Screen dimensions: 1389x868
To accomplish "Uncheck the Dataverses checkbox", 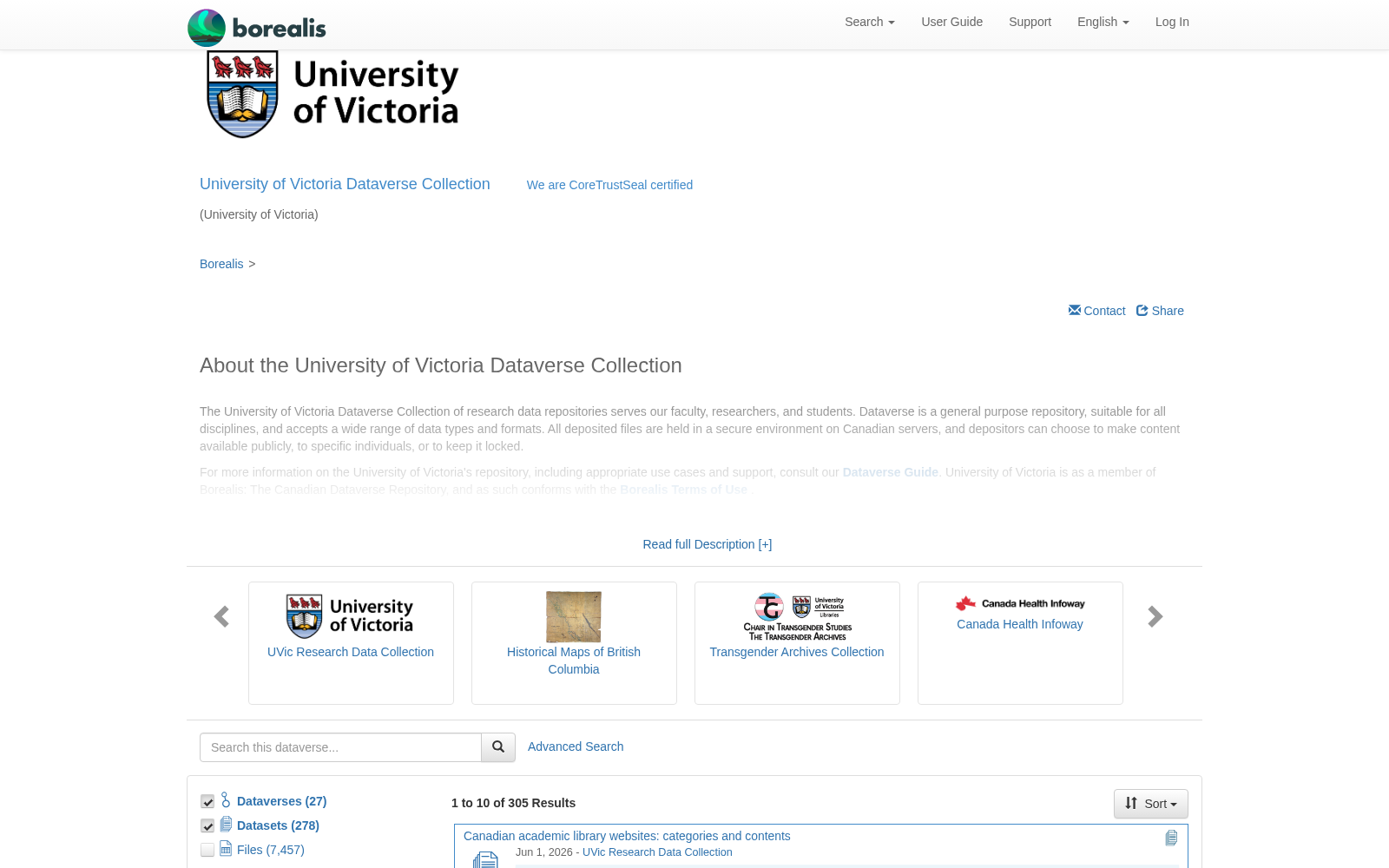I will (x=207, y=801).
